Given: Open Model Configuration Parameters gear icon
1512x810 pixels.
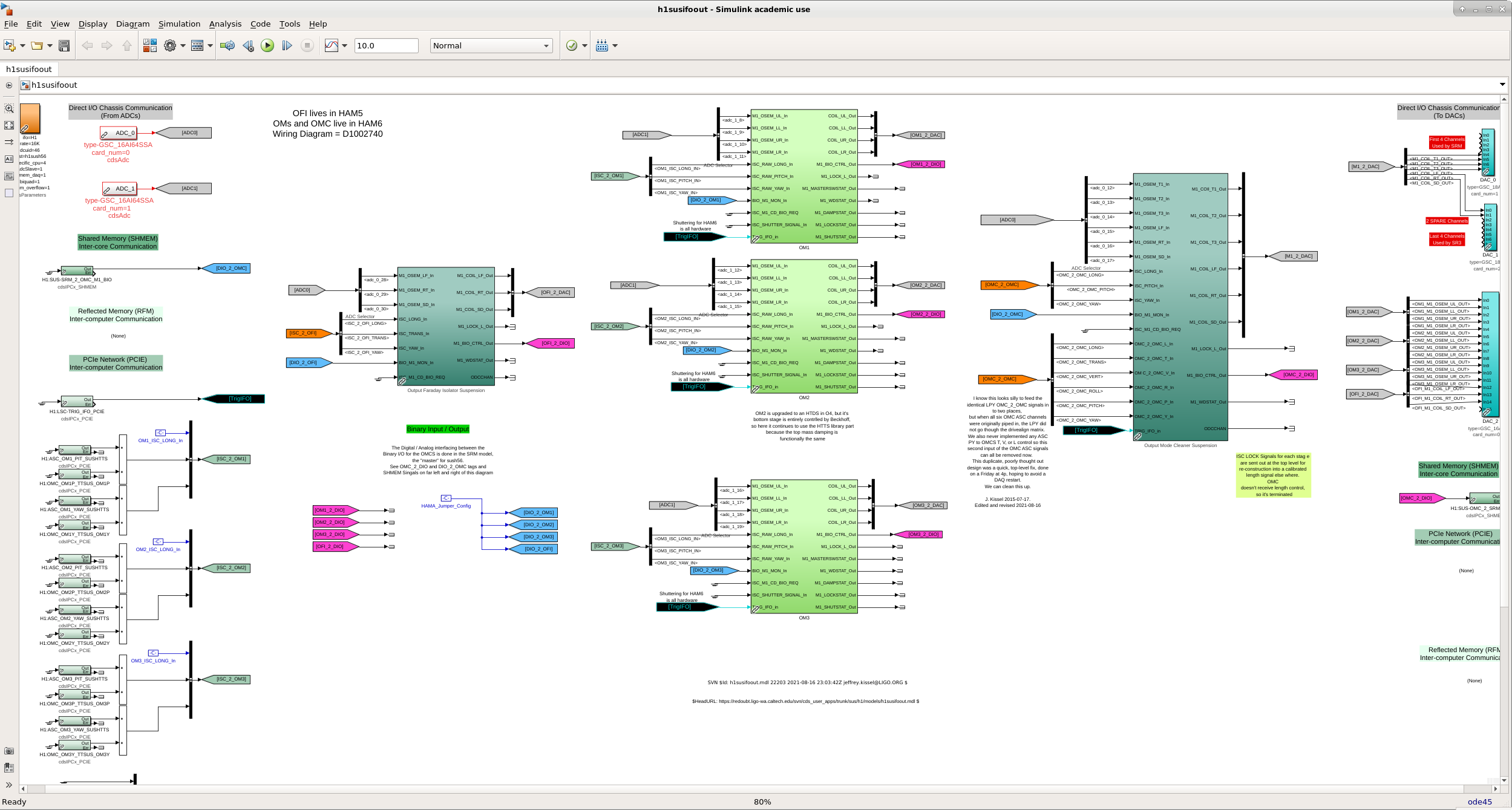Looking at the screenshot, I should 170,45.
